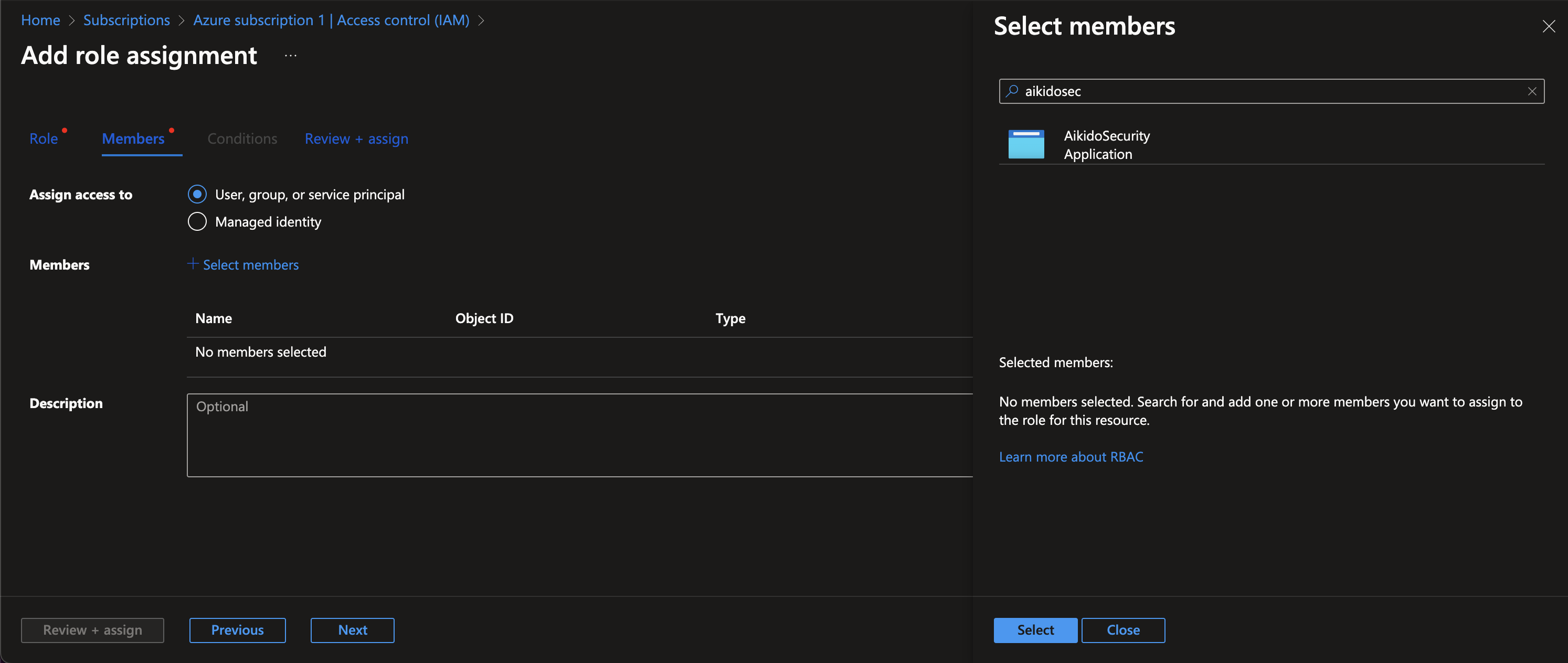Focus the member search field containing aikidosec

tap(1272, 91)
